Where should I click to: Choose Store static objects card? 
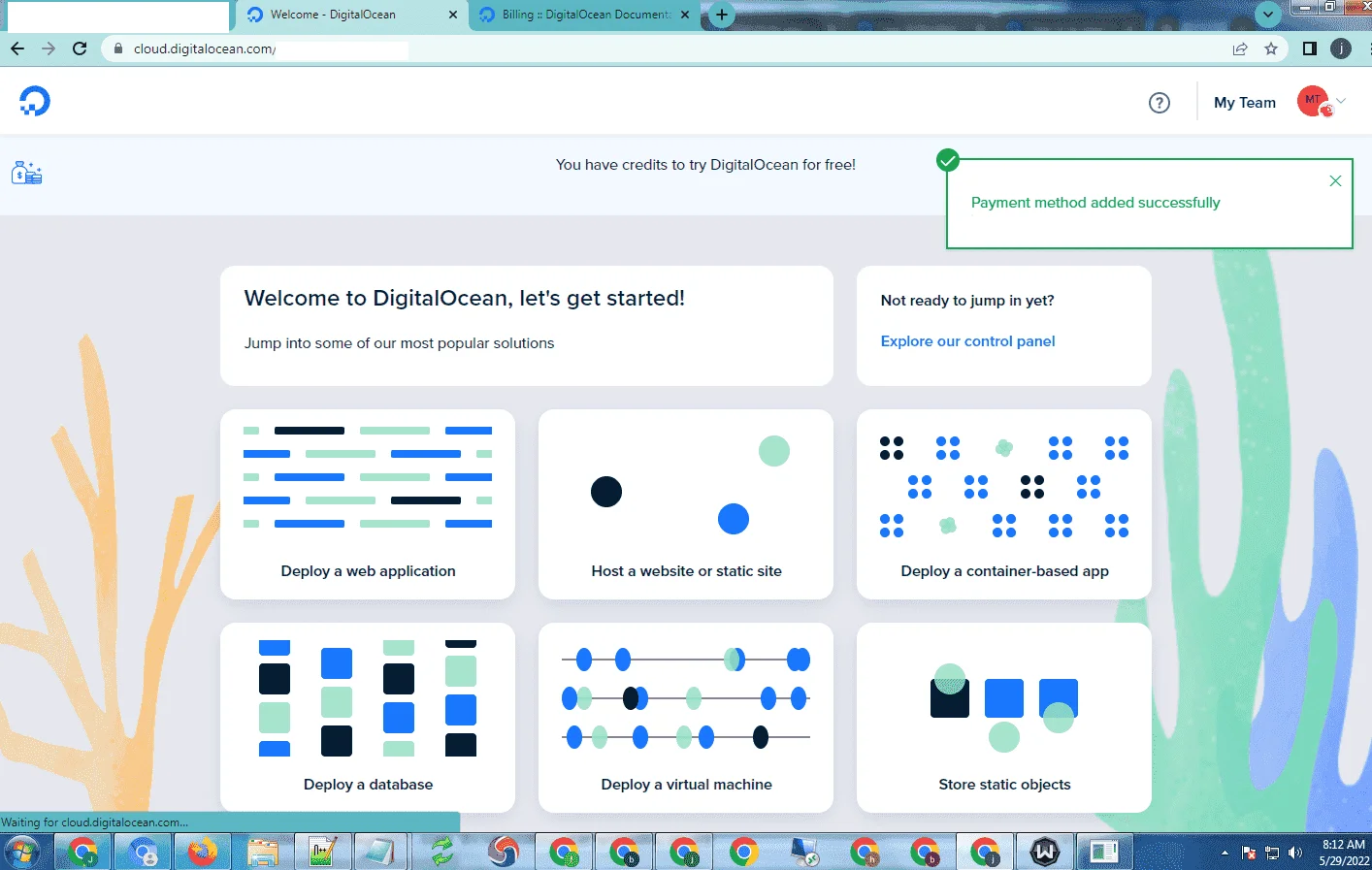pos(1004,718)
